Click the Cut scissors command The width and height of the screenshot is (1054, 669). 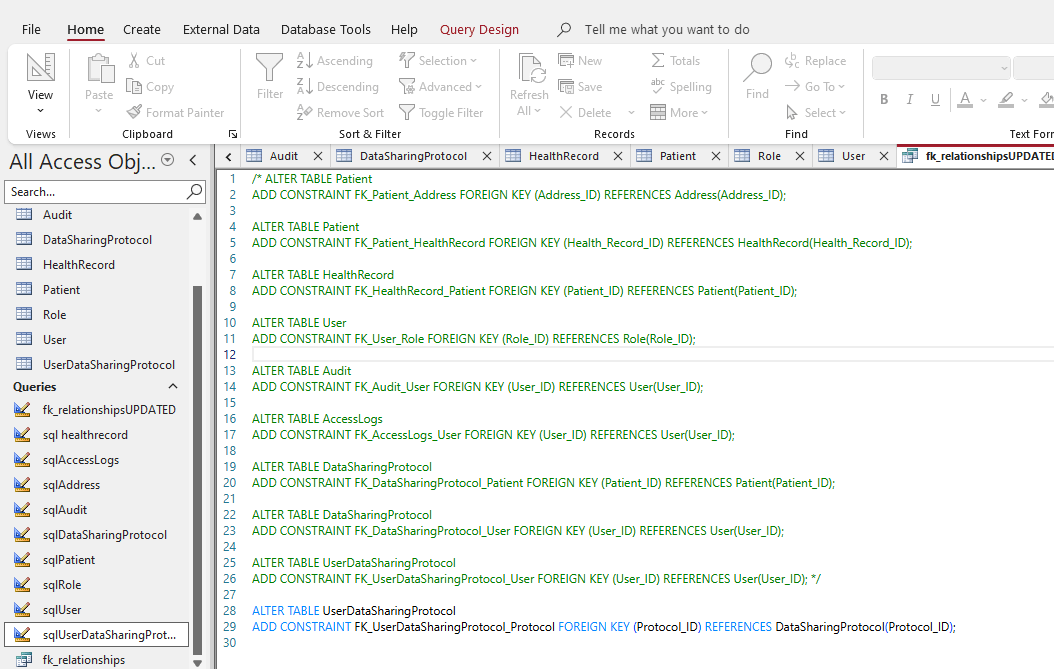point(147,61)
